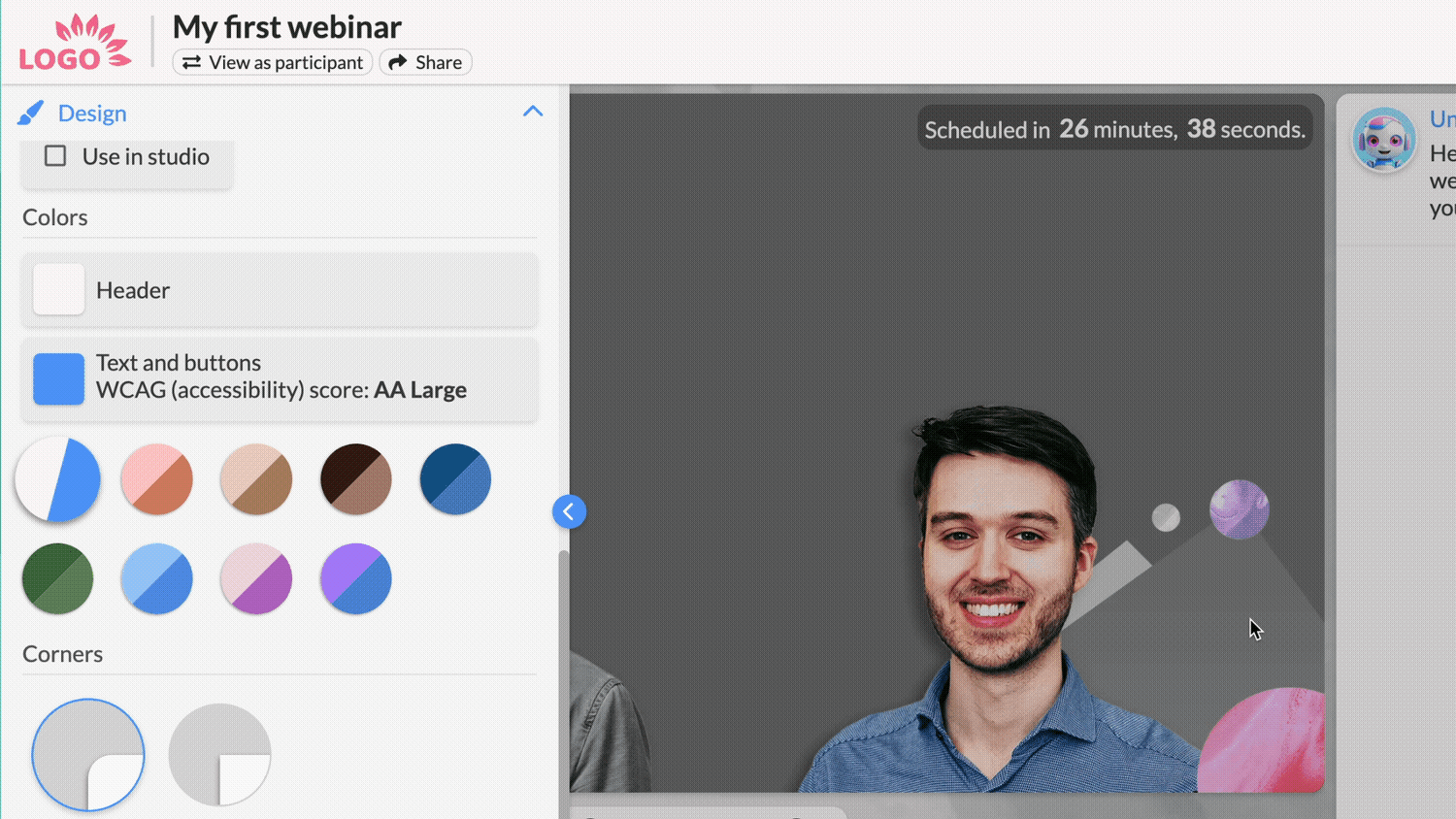Click the Header color preview square

58,288
